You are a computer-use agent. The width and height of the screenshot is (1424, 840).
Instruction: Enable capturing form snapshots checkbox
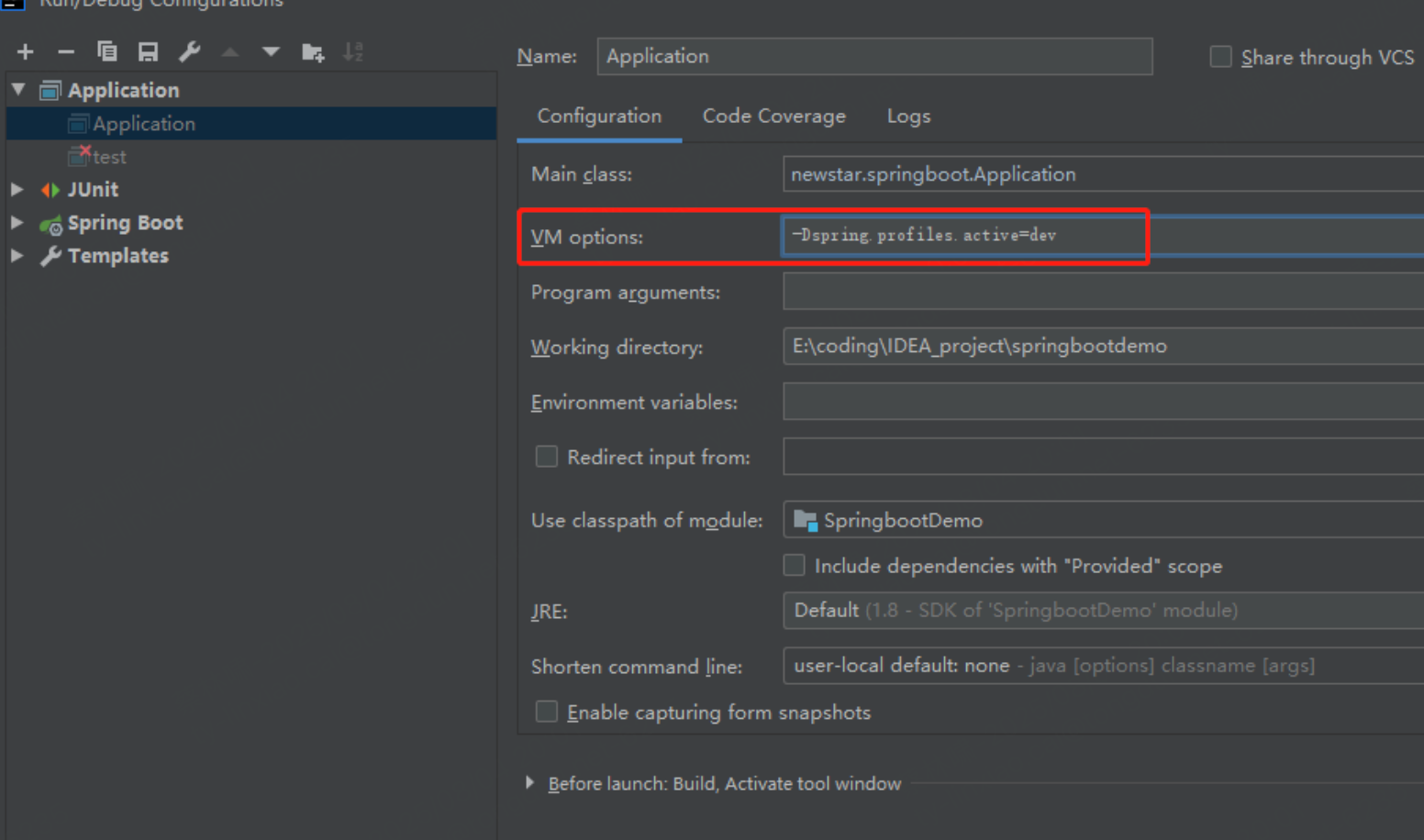pos(546,712)
